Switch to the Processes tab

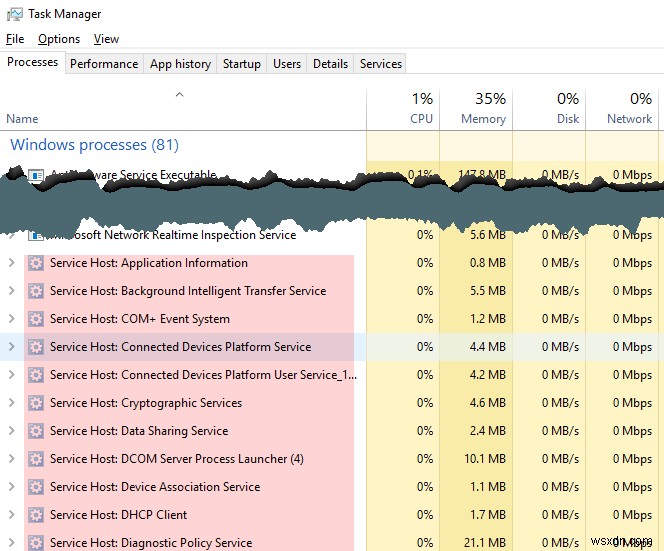33,62
